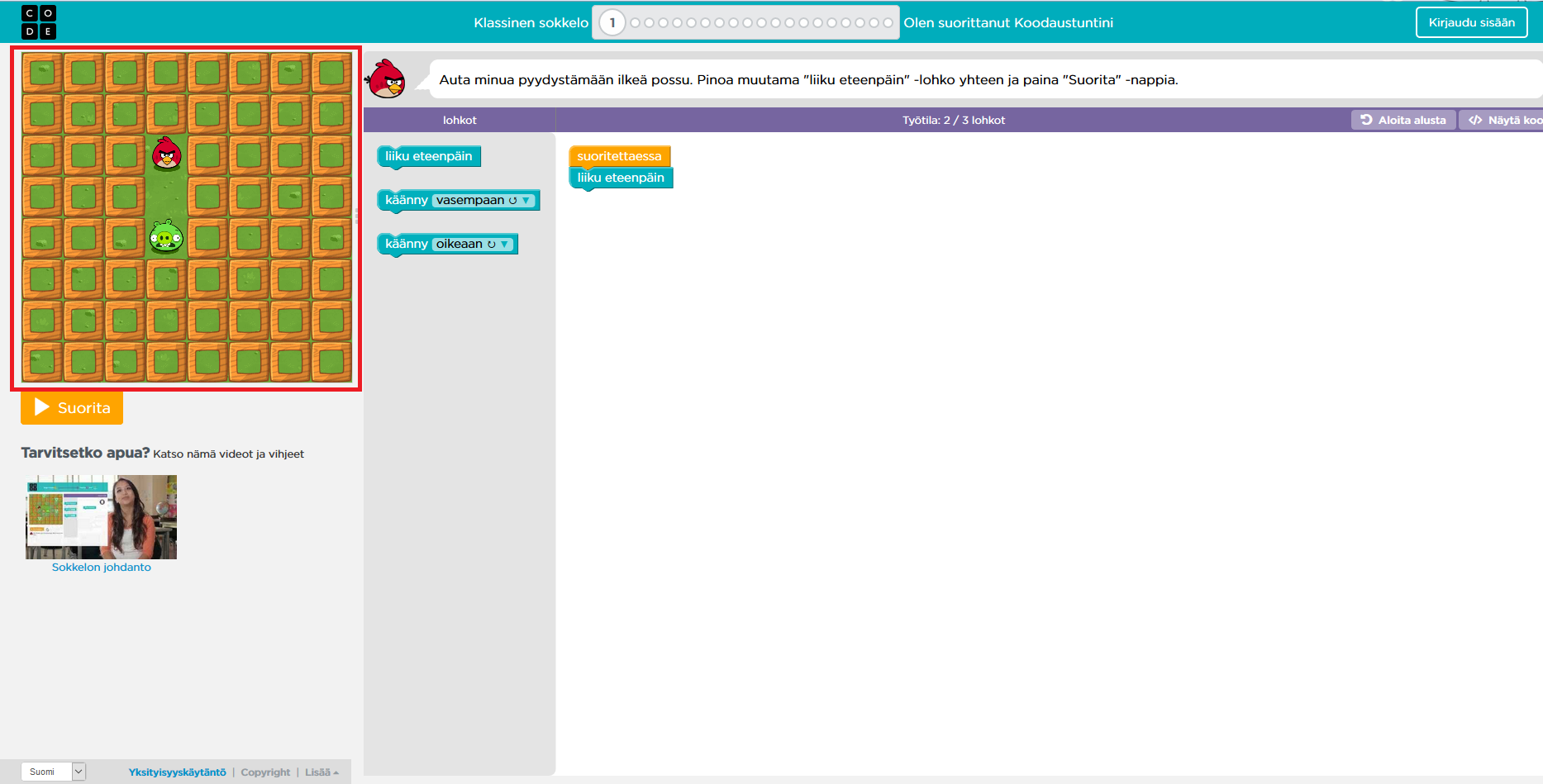Click the Angry Bird avatar beside instructions

point(386,79)
